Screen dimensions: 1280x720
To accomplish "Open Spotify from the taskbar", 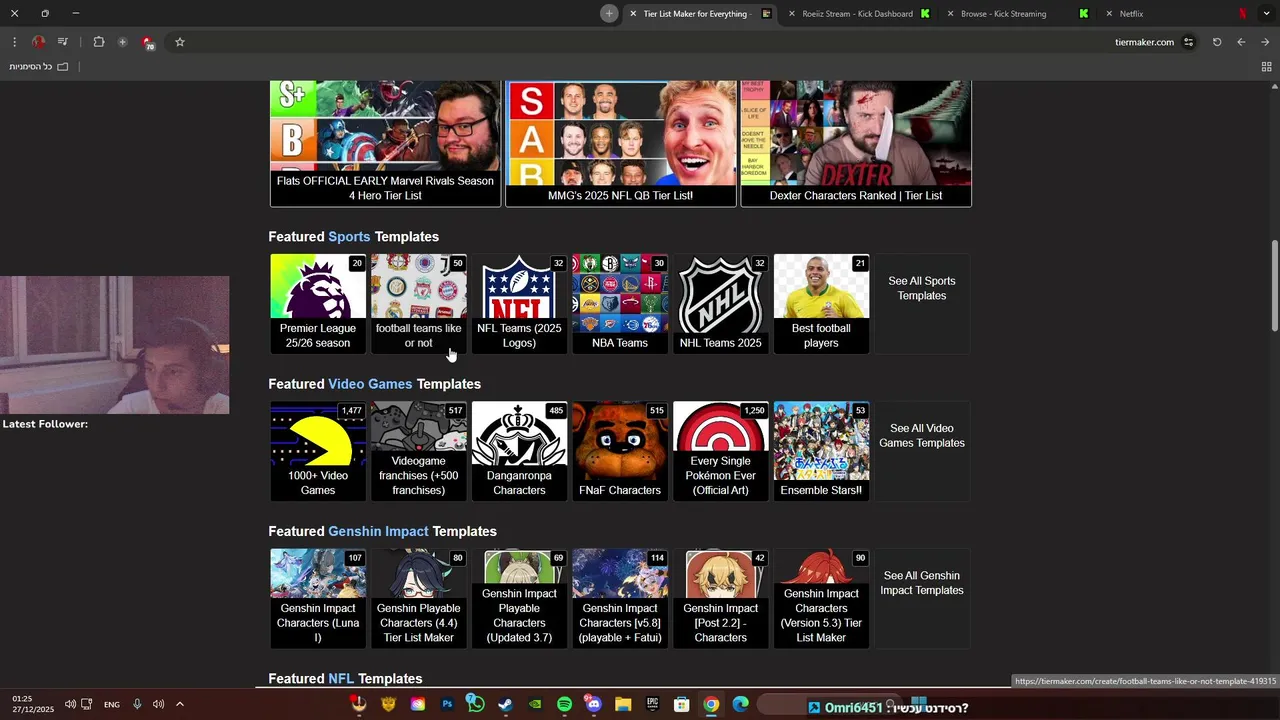I will coord(564,704).
